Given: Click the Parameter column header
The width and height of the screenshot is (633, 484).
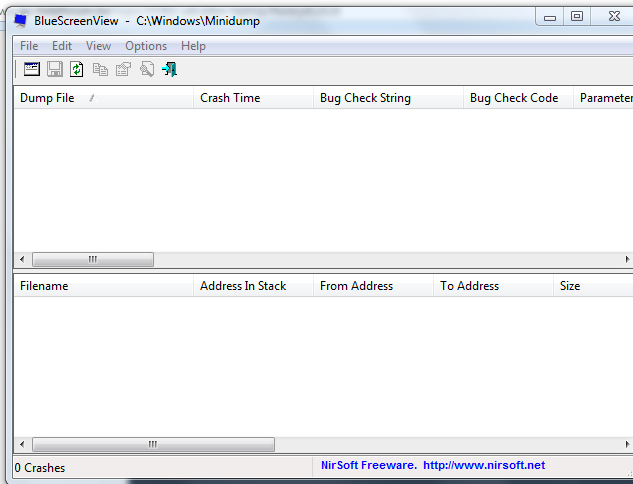Looking at the screenshot, I should click(x=604, y=98).
